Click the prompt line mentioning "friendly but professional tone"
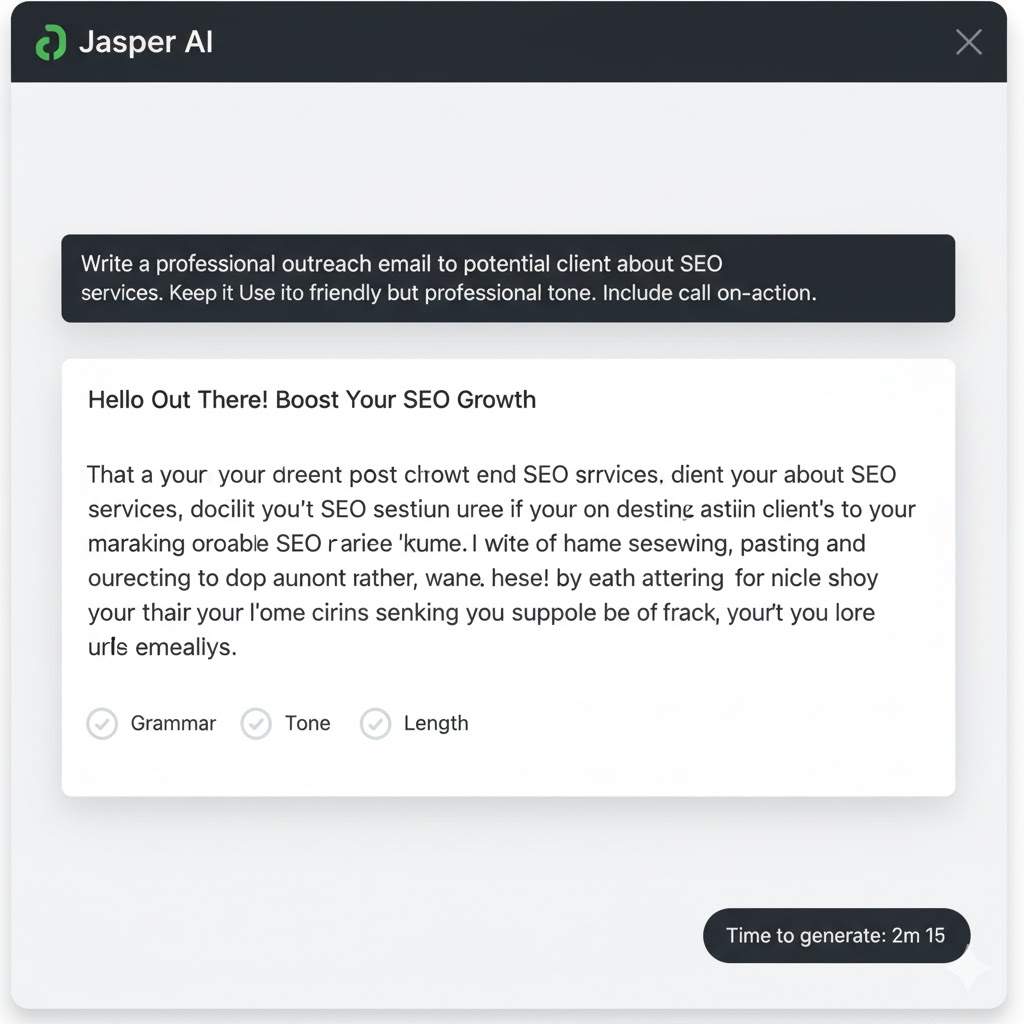1024x1024 pixels. point(448,295)
